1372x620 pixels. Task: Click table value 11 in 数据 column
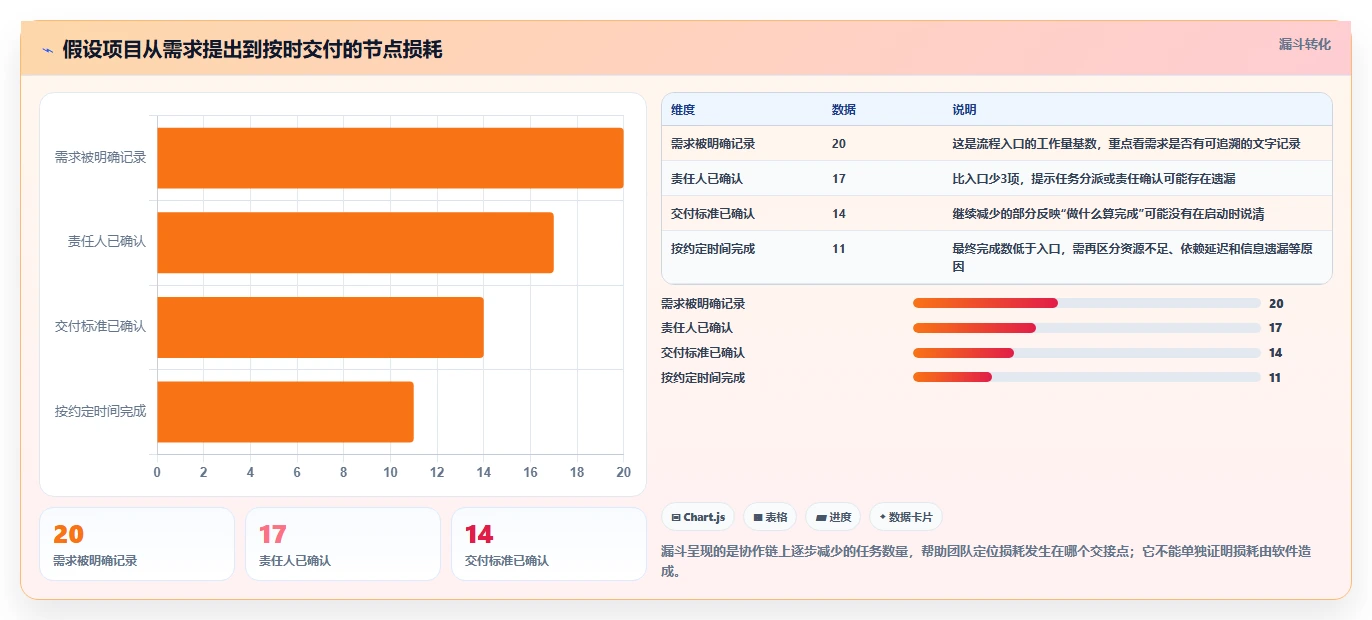tap(838, 249)
